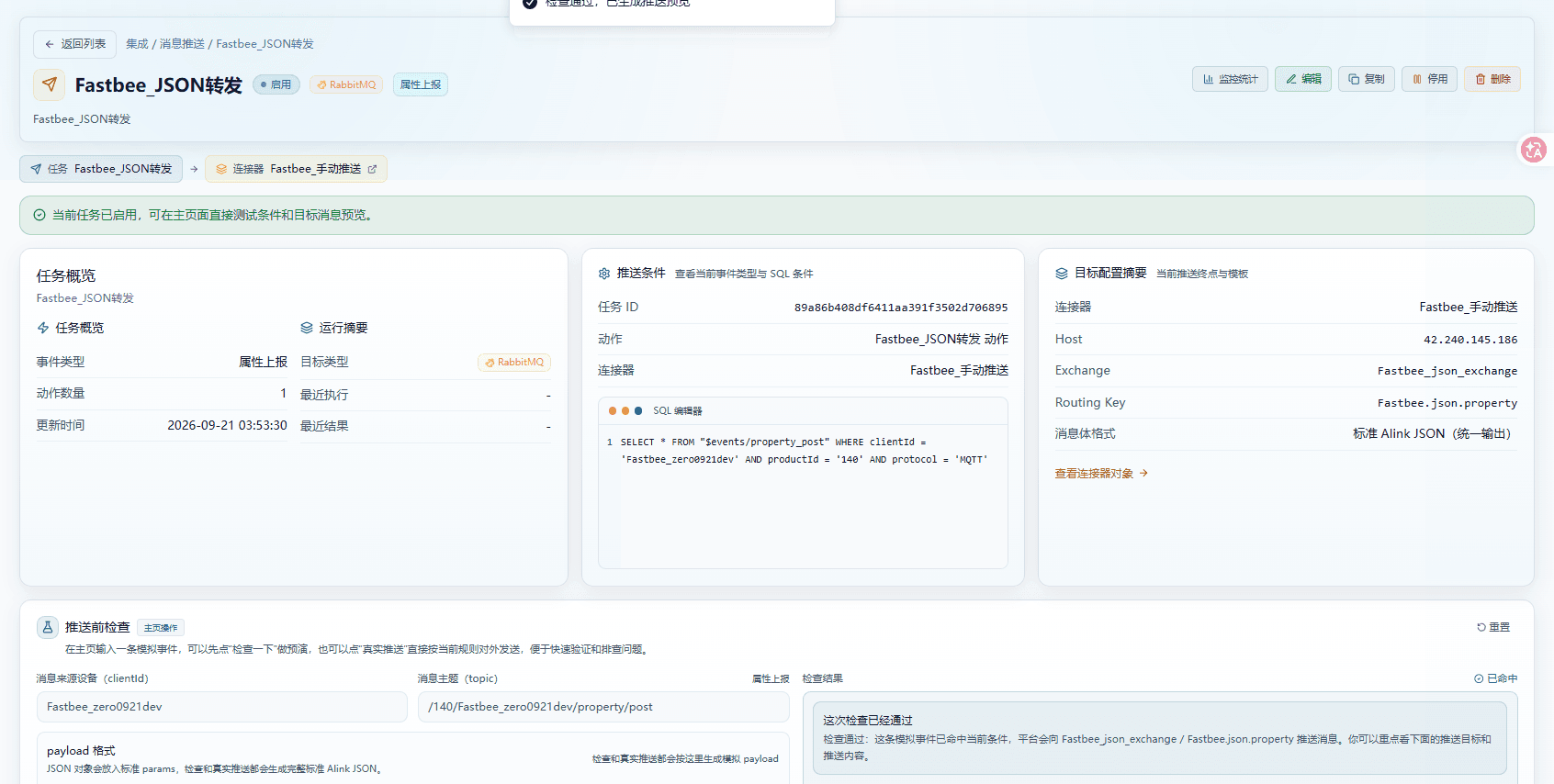Click the 返回列表 back button
1554x784 pixels.
(x=74, y=44)
